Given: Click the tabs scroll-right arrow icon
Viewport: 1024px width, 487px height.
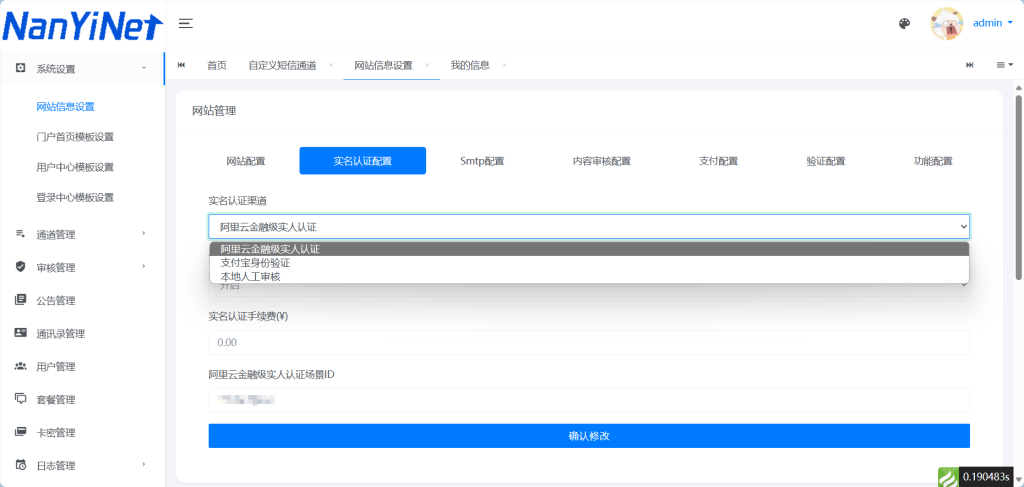Looking at the screenshot, I should click(x=970, y=65).
